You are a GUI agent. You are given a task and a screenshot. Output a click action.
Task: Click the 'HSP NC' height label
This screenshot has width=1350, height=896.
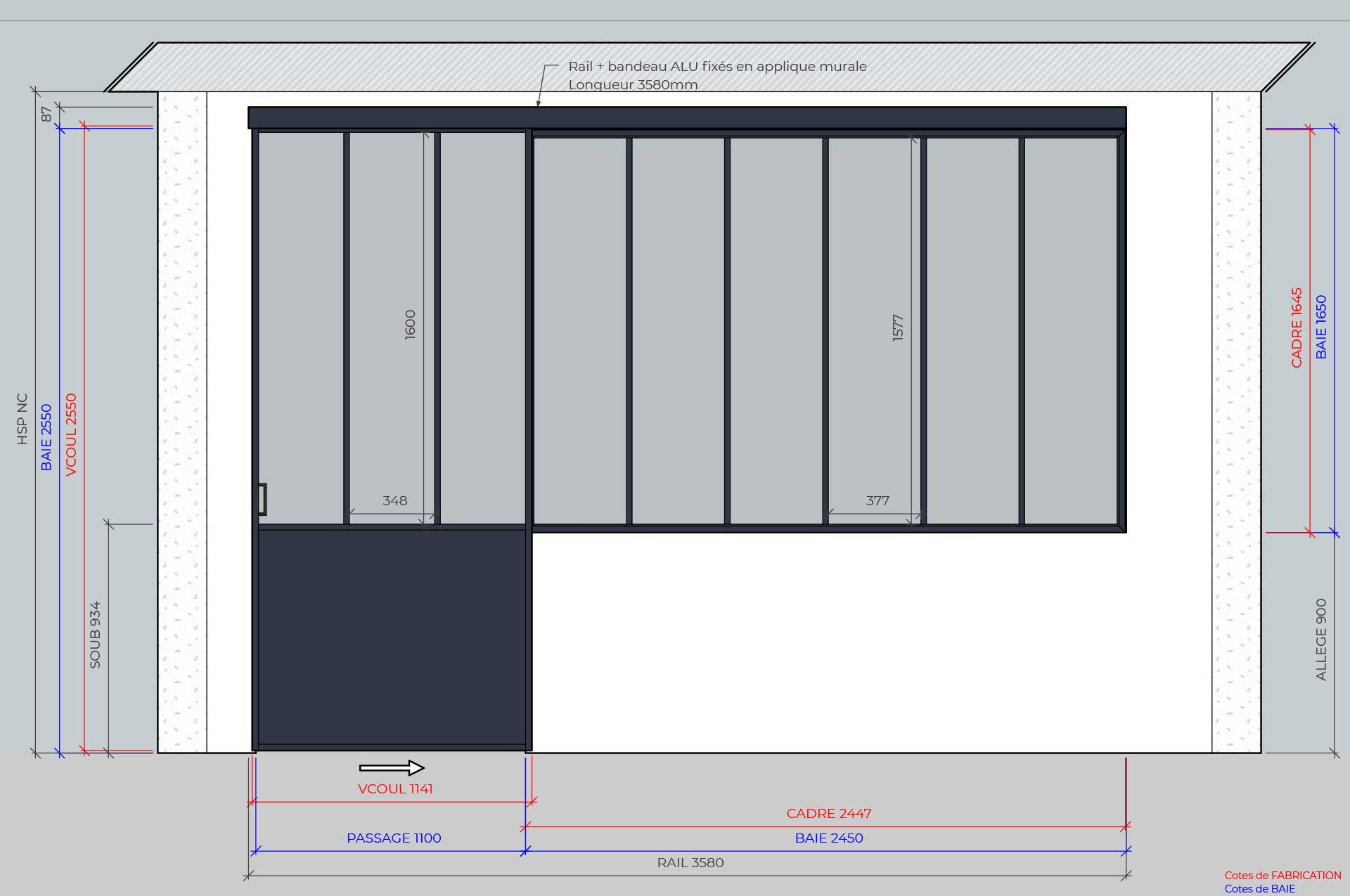[x=22, y=419]
